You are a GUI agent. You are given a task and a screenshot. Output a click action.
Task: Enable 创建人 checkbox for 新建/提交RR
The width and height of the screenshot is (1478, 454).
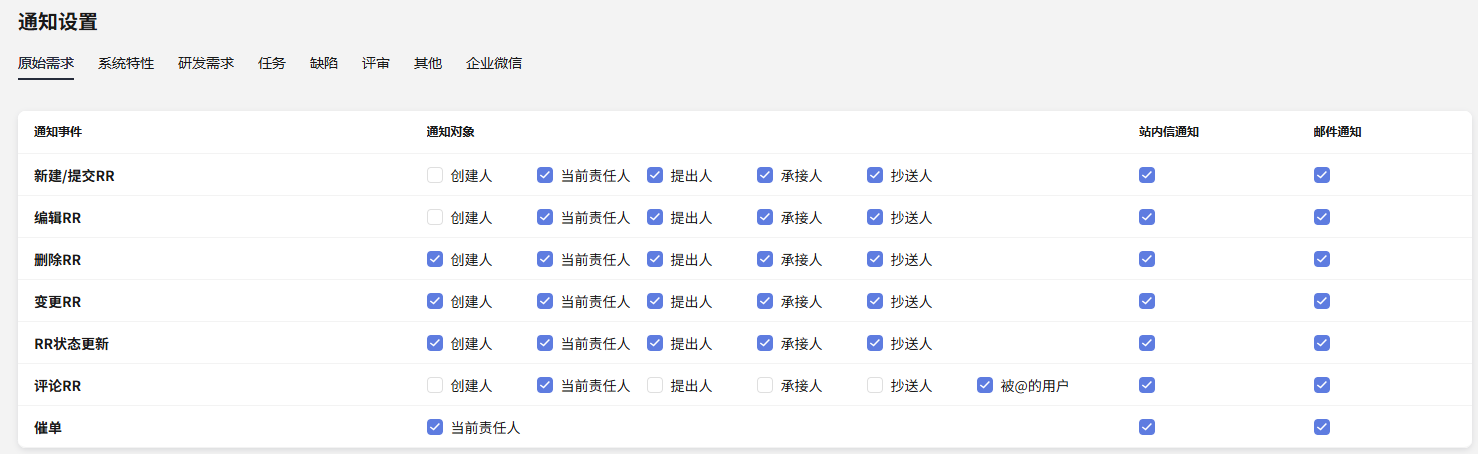435,175
